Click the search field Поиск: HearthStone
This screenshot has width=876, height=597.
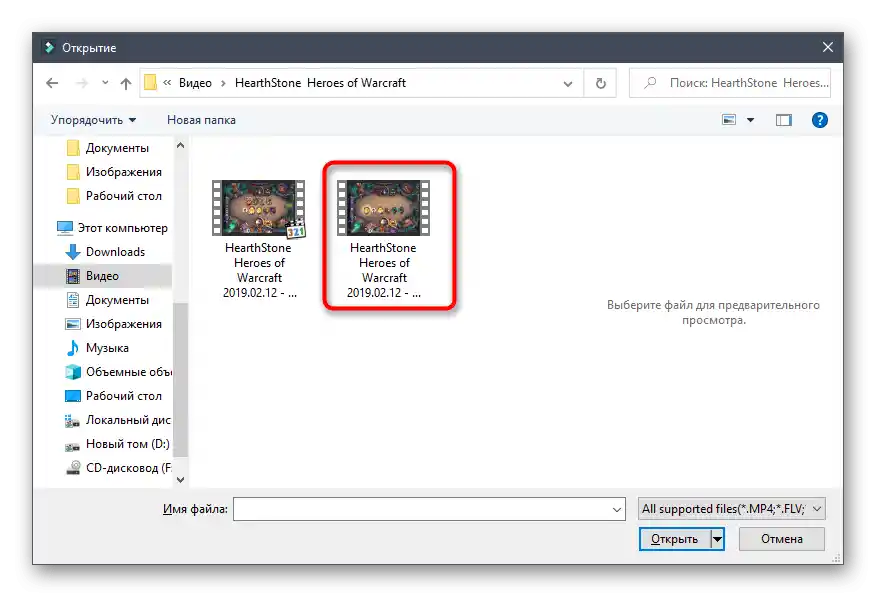pos(730,83)
